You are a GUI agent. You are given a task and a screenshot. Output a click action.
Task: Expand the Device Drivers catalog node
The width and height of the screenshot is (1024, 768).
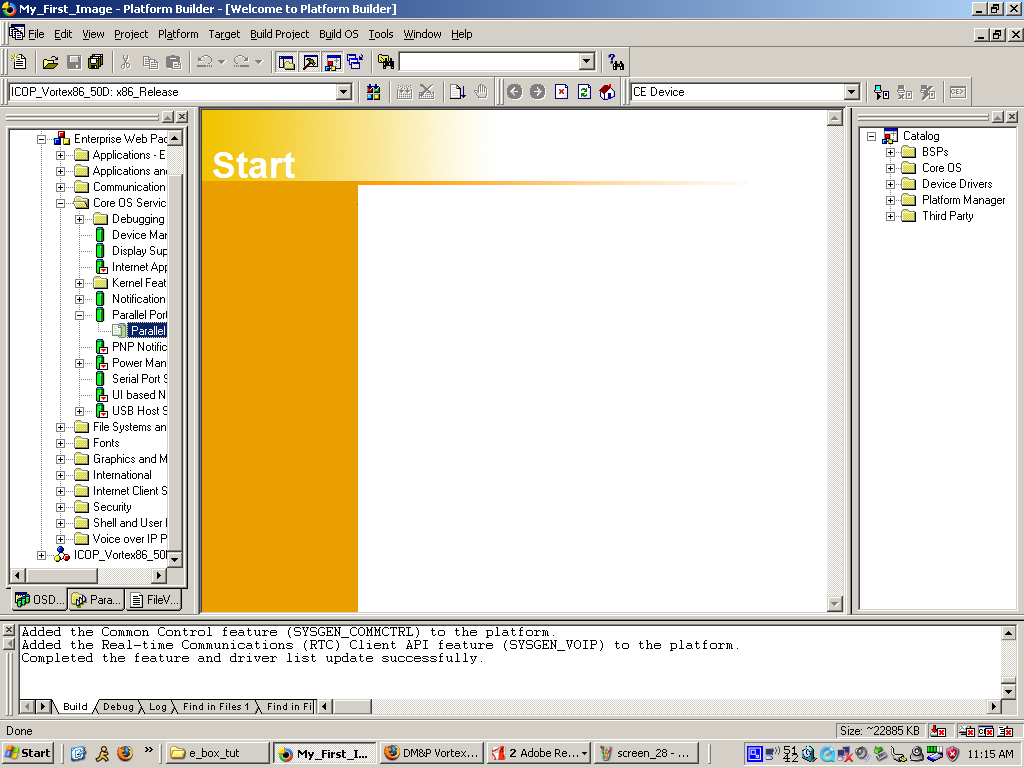[x=891, y=184]
